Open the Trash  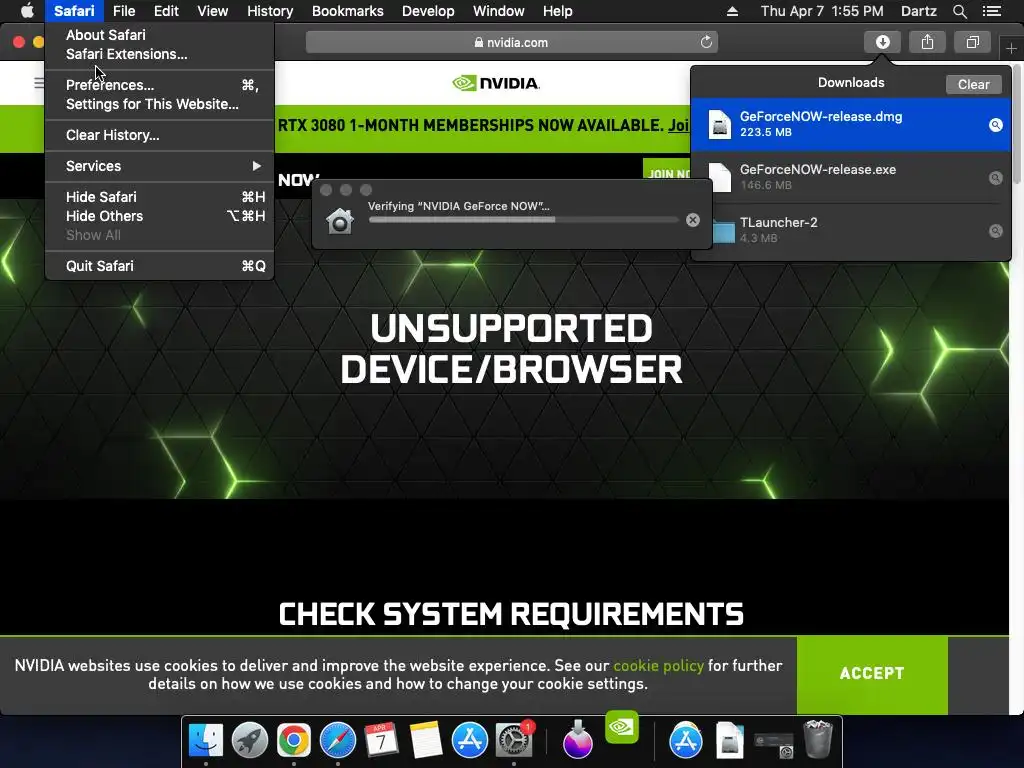point(818,740)
